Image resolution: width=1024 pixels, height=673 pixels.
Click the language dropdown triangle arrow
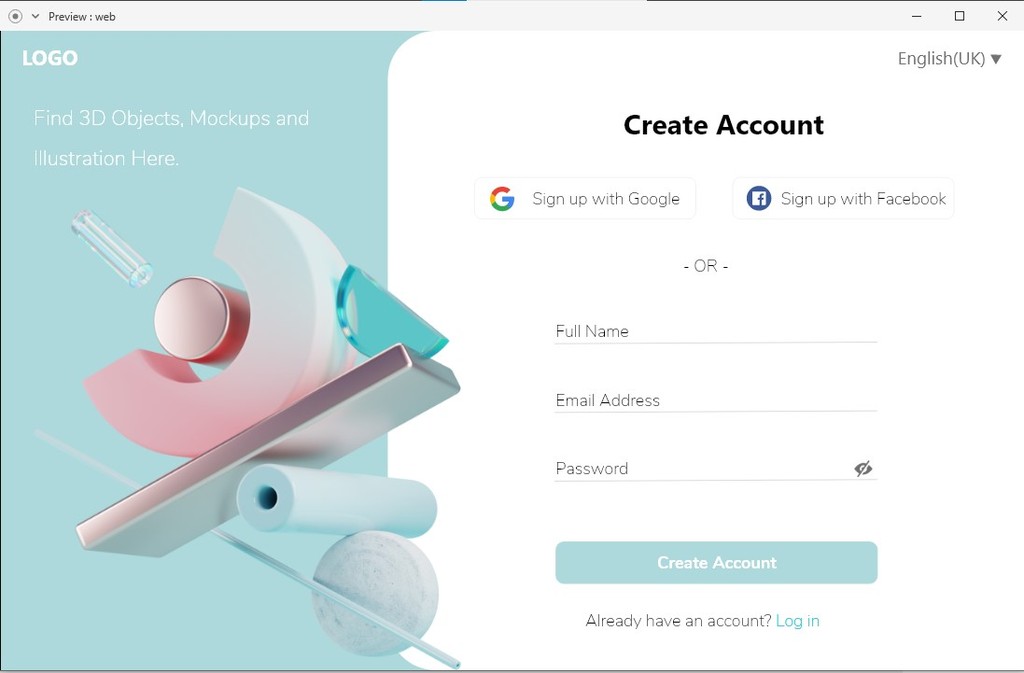(996, 59)
